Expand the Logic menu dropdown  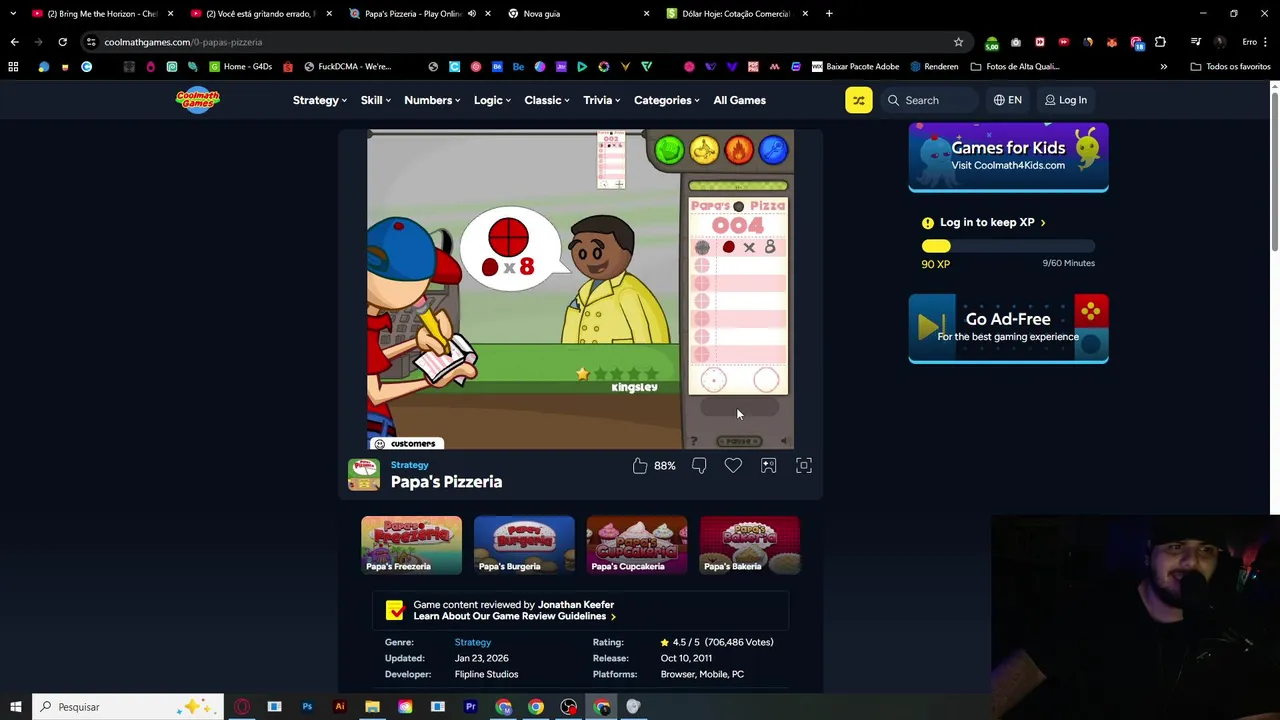492,100
